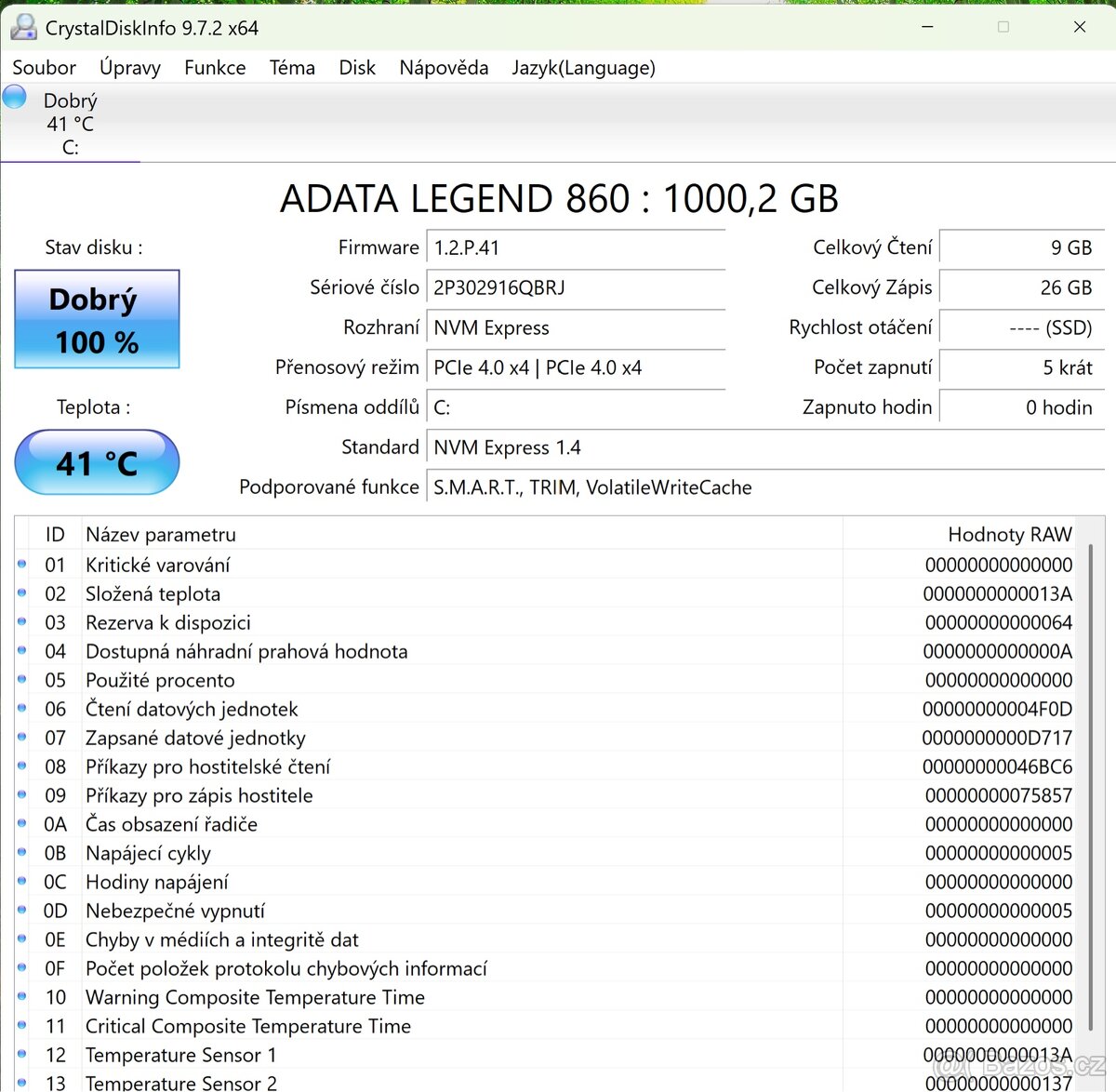The height and width of the screenshot is (1092, 1116).
Task: Expand the Nápověda menu
Action: click(444, 67)
